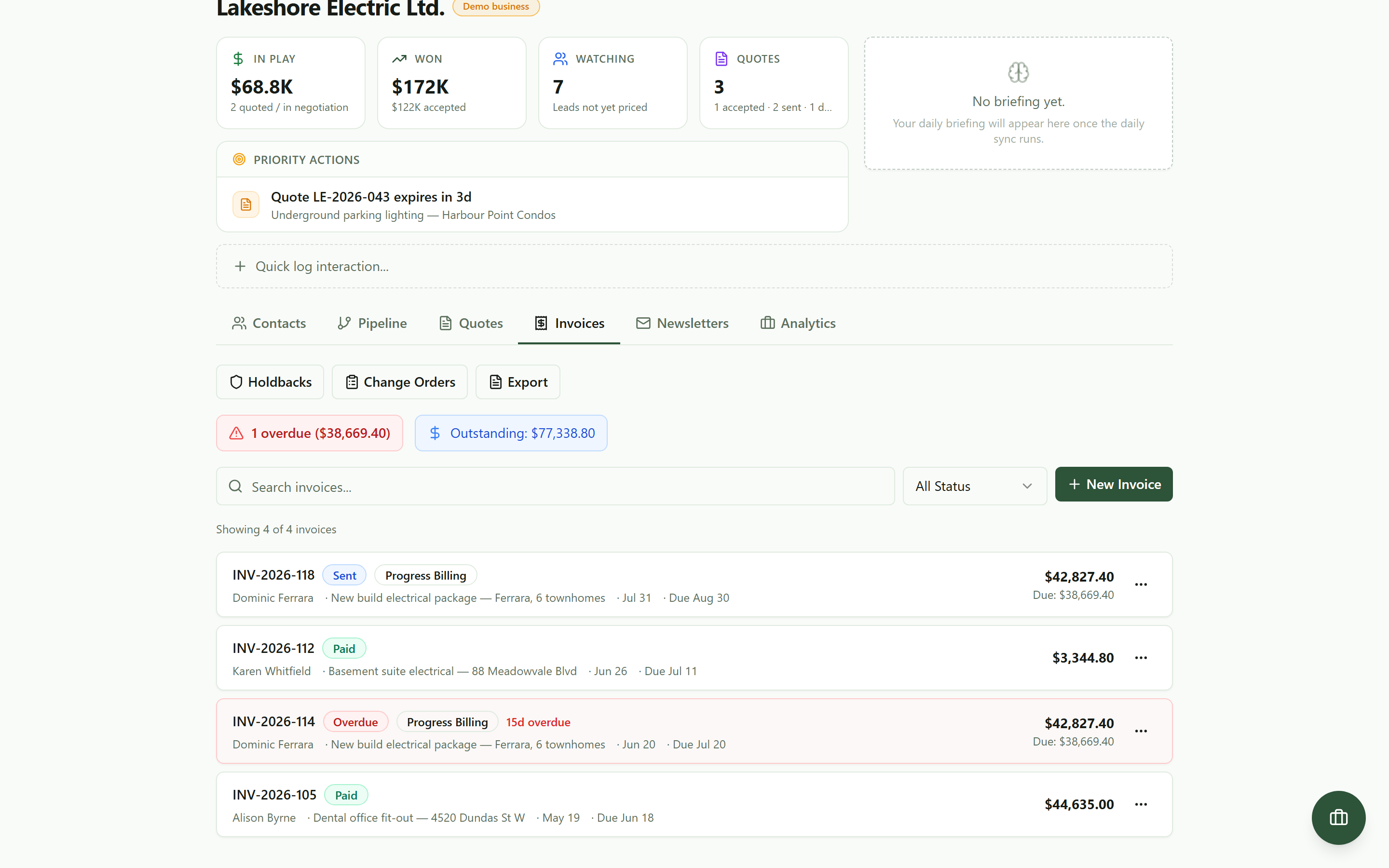Click the Sent status badge on INV-2026-118
This screenshot has height=868, width=1389.
[344, 575]
